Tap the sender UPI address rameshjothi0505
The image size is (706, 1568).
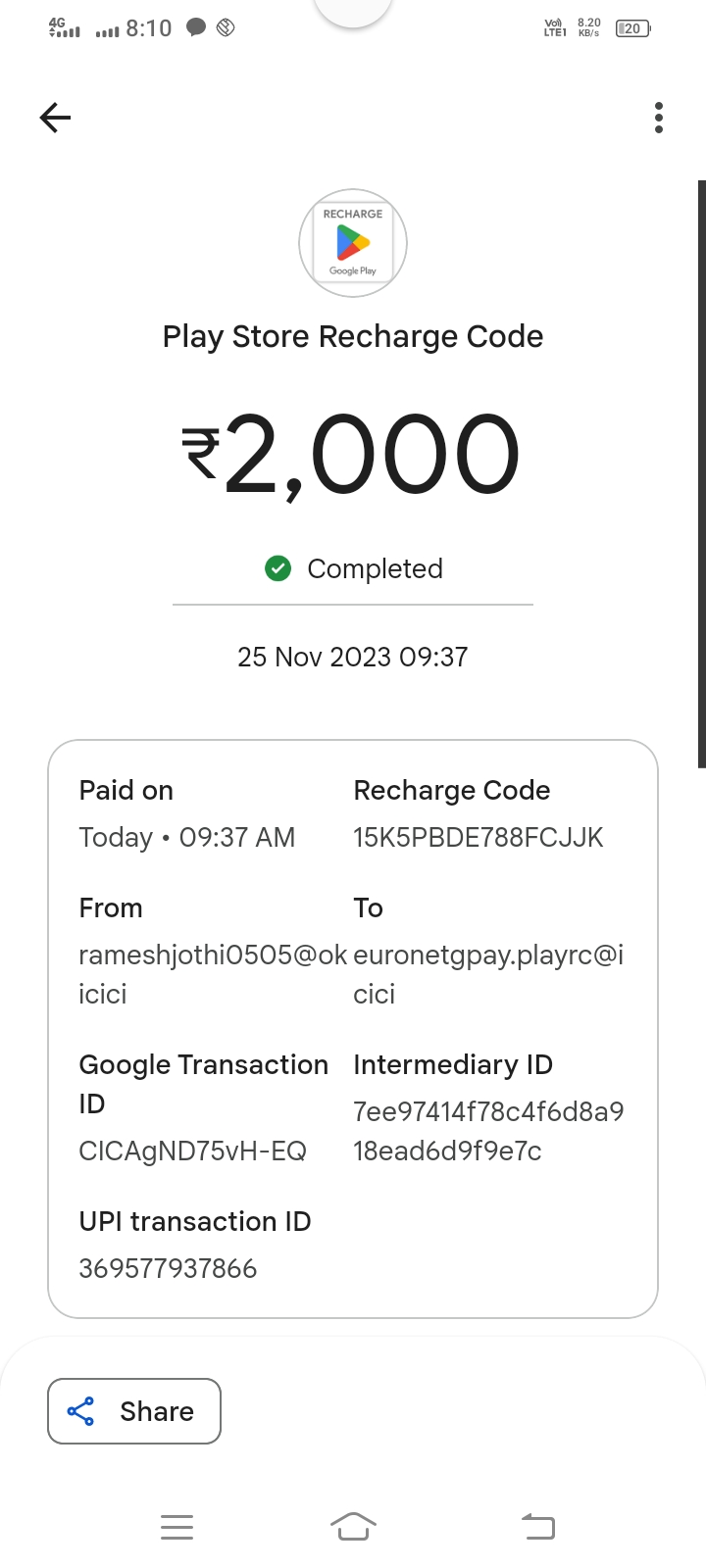point(212,974)
